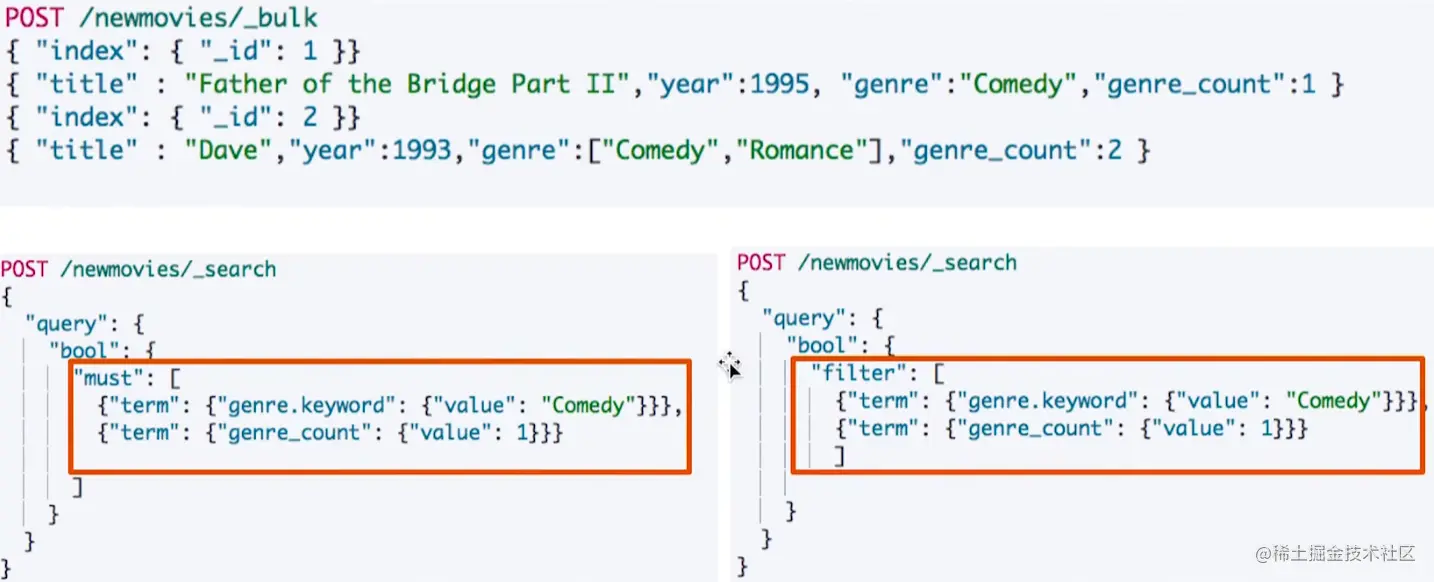Screen dimensions: 1434x582
Task: Click the "POST /newmovies/_bulk" request line
Action: point(161,18)
